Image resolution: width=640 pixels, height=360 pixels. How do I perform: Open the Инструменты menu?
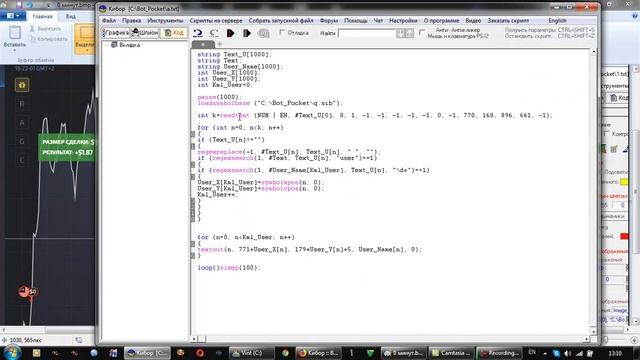165,20
